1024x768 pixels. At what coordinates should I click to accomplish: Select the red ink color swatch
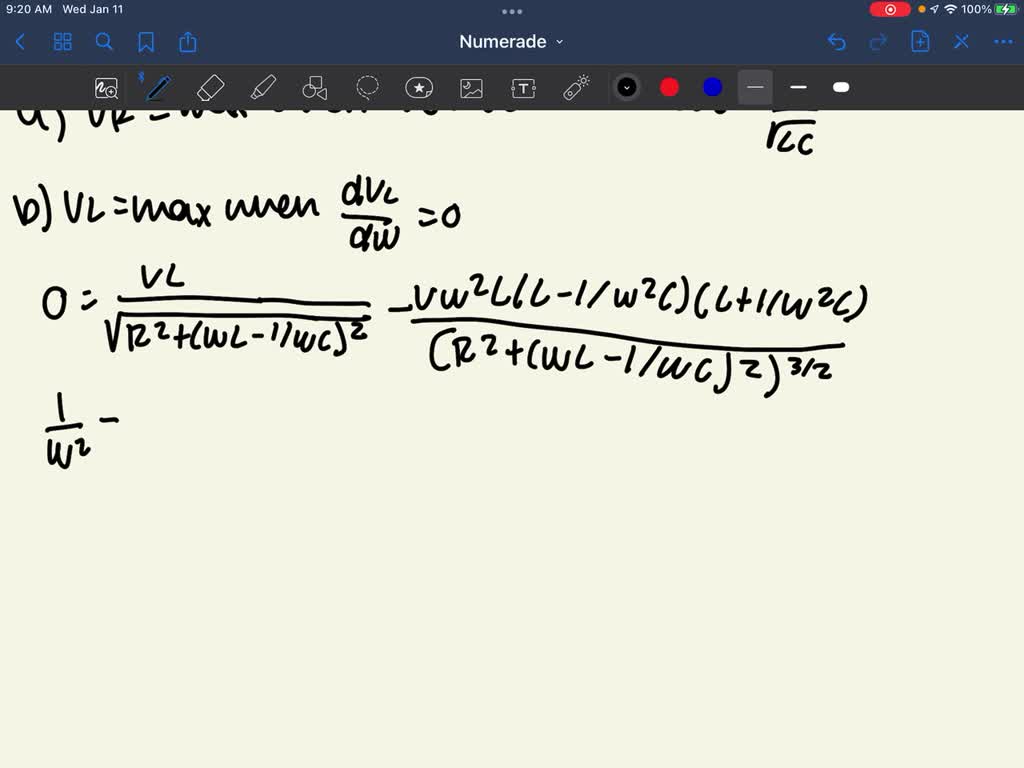click(x=669, y=87)
